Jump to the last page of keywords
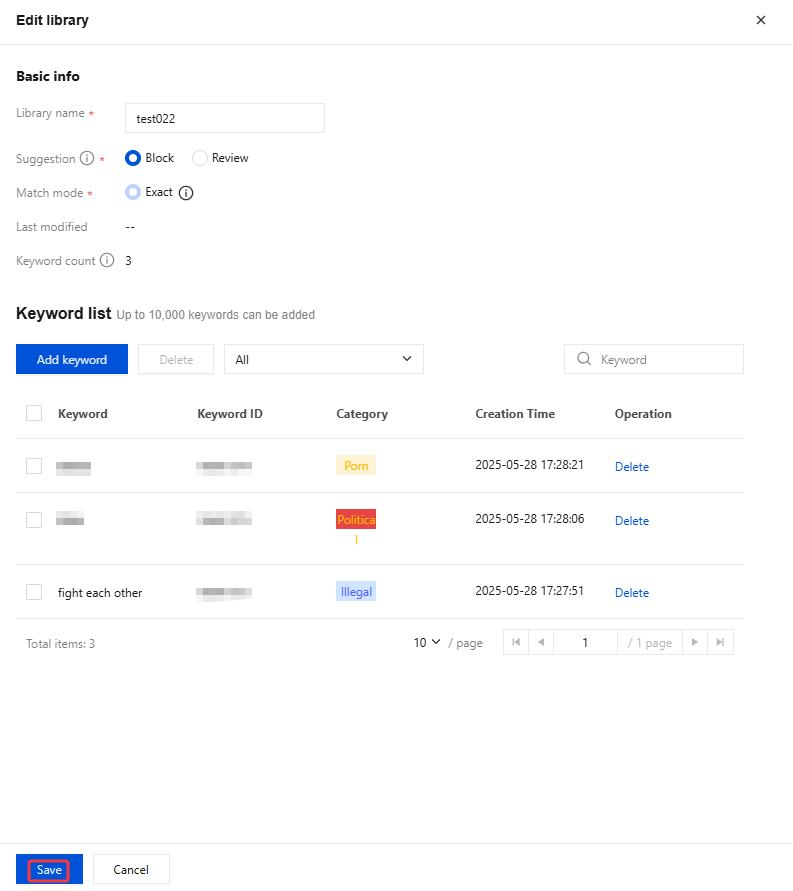The image size is (793, 891). pyautogui.click(x=720, y=642)
